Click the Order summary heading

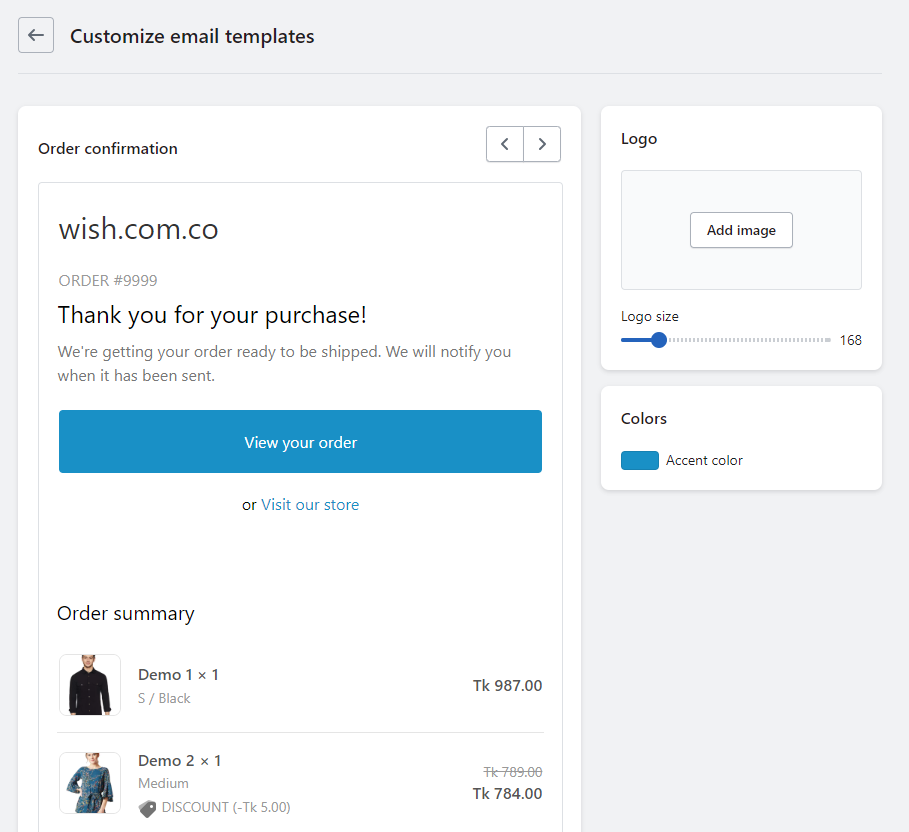(126, 614)
